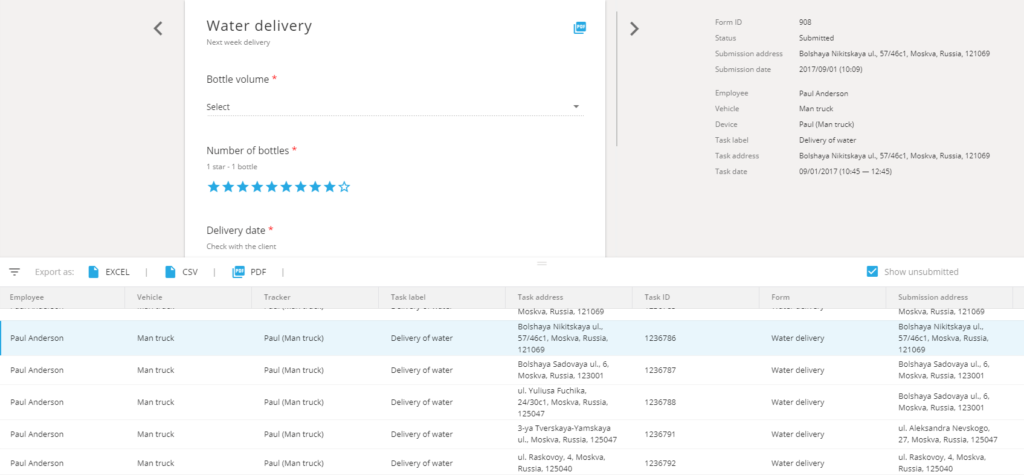The height and width of the screenshot is (475, 1024).
Task: Select the row with Task ID 1236787
Action: click(512, 370)
